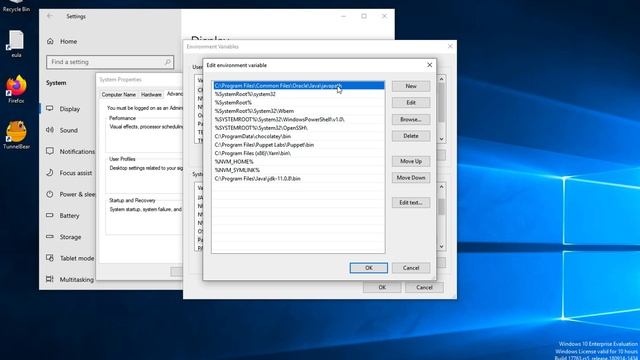Image resolution: width=640 pixels, height=360 pixels.
Task: Click New in Edit environment variable
Action: [x=411, y=86]
